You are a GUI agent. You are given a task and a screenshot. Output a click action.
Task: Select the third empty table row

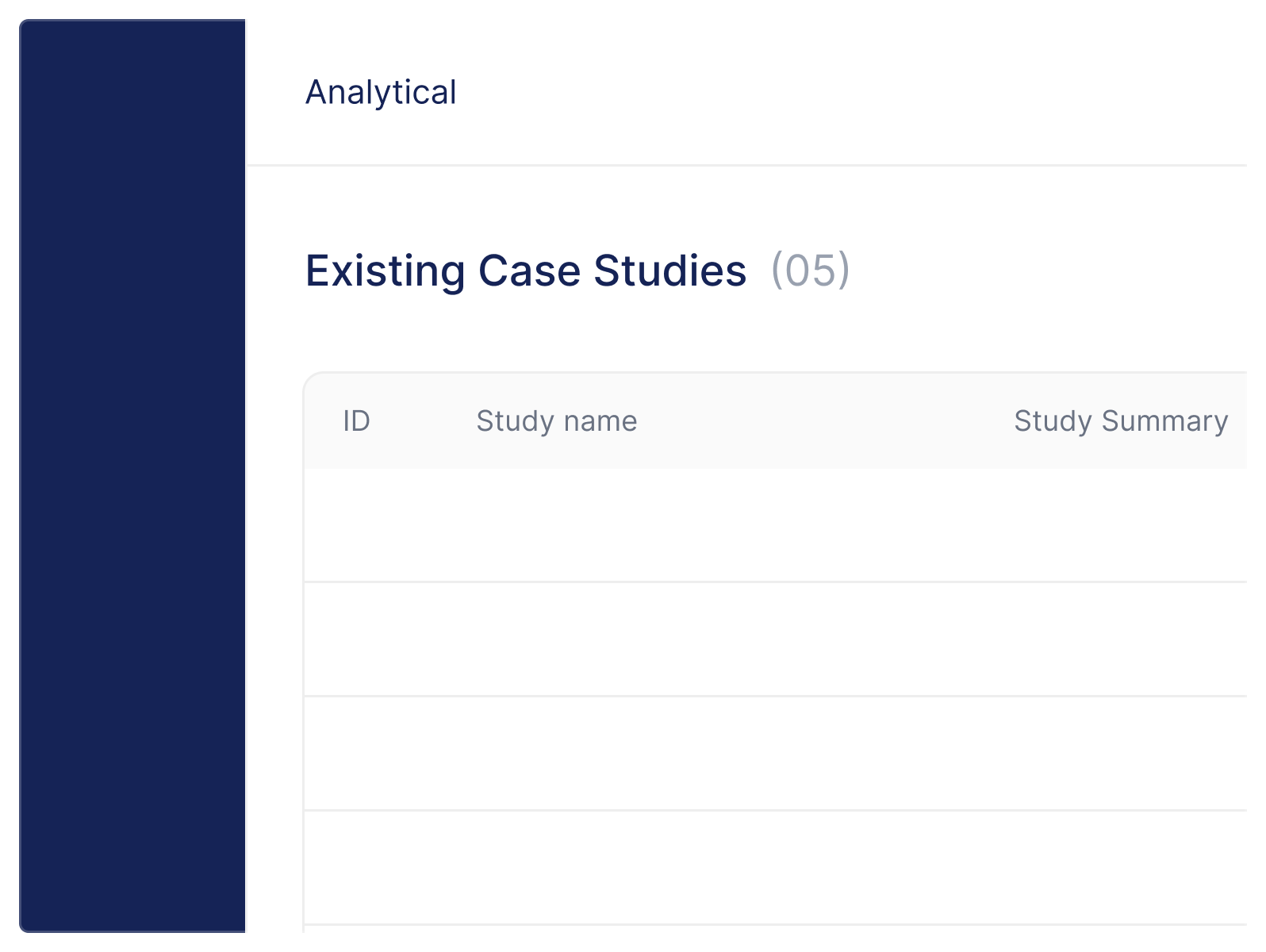776,754
